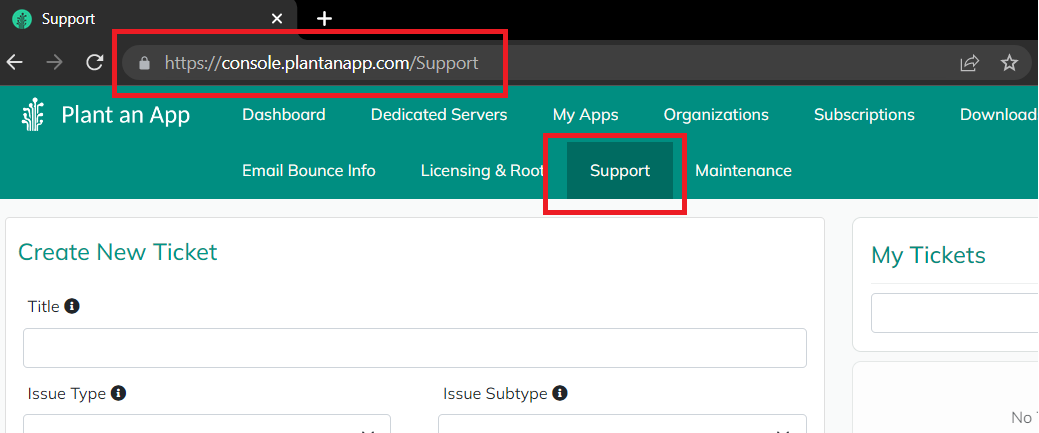This screenshot has width=1039, height=433.
Task: Select the Support navigation item
Action: tap(620, 170)
